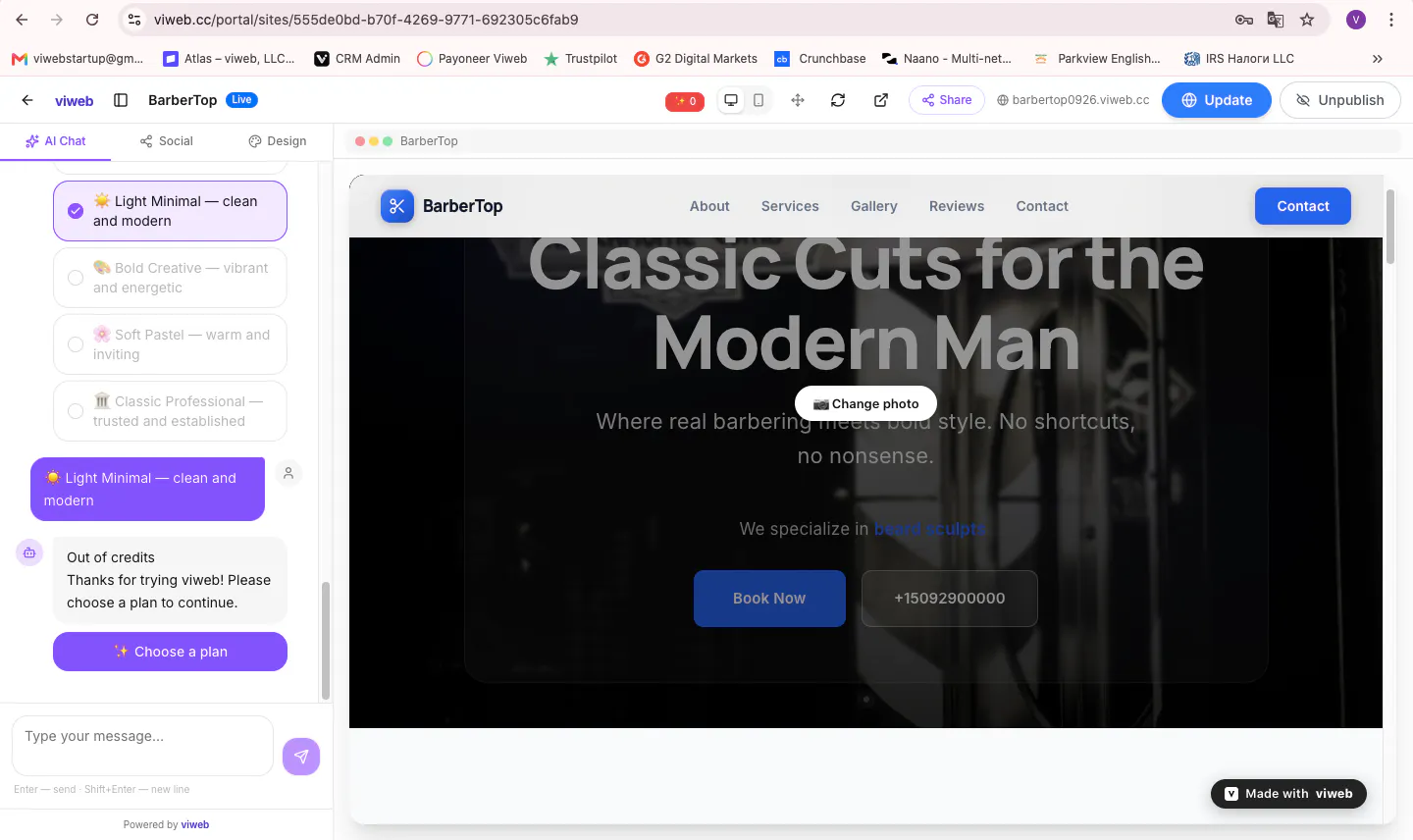The image size is (1413, 840).
Task: Select Classic Professional style option
Action: point(170,411)
